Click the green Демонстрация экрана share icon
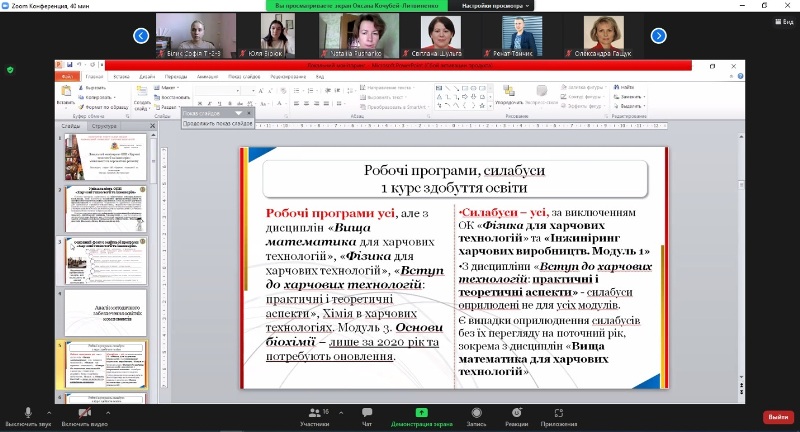This screenshot has width=800, height=432. pos(421,411)
